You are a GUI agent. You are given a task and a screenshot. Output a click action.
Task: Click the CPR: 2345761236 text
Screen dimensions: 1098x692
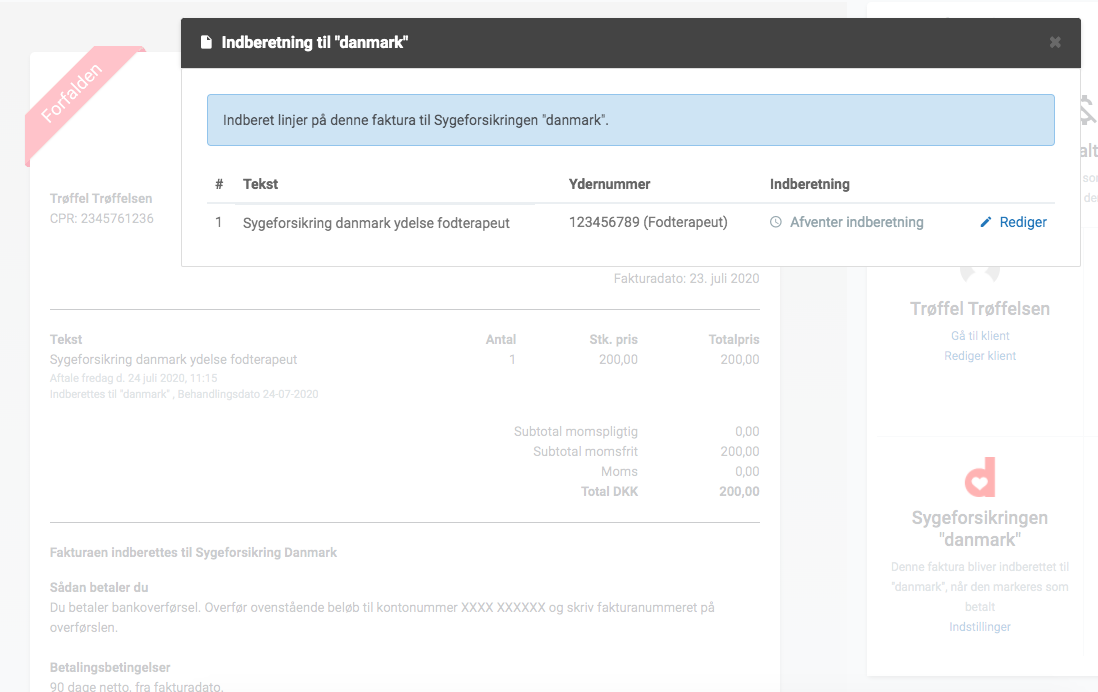pyautogui.click(x=102, y=219)
